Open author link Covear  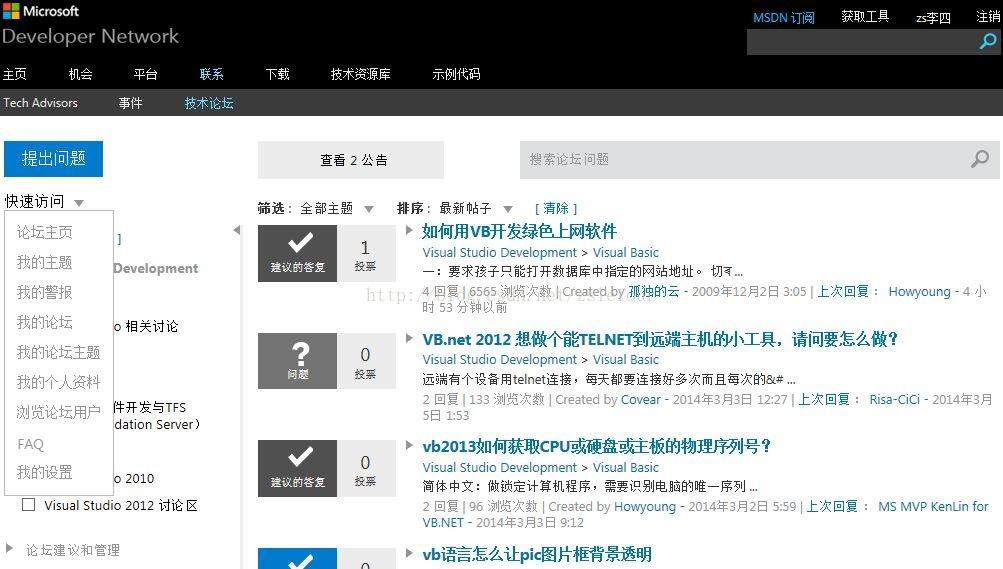click(x=640, y=400)
